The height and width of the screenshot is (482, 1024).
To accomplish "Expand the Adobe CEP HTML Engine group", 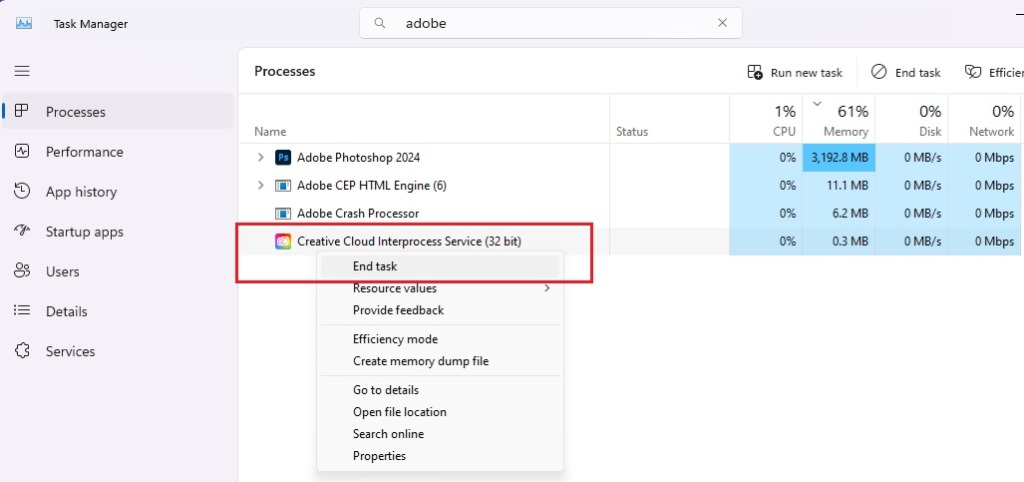I will tap(261, 185).
